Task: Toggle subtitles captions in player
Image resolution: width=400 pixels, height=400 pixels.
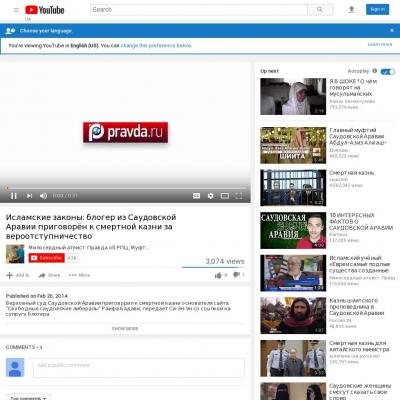Action: click(x=197, y=196)
